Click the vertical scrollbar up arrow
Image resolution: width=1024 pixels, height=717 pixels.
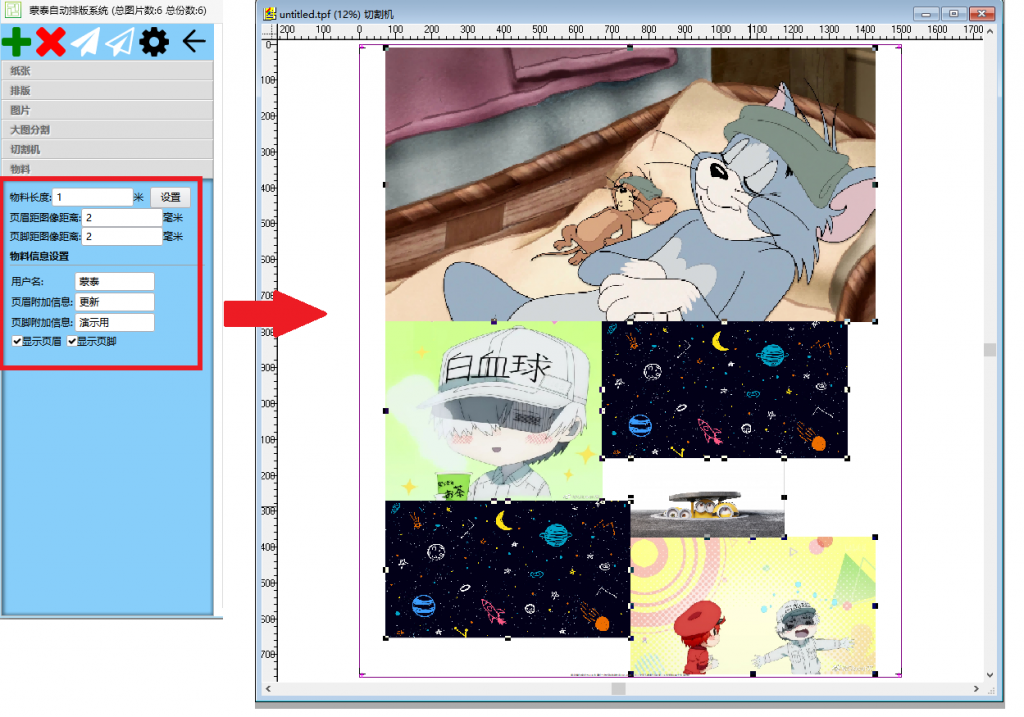point(990,31)
